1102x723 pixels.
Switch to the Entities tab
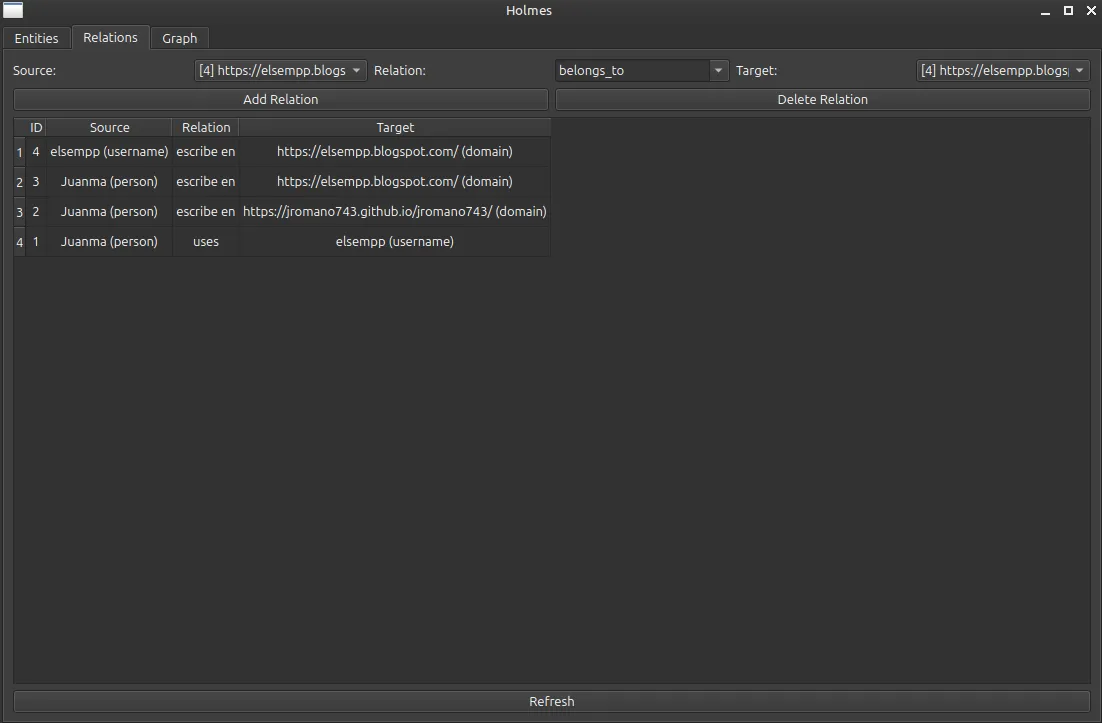pyautogui.click(x=36, y=38)
